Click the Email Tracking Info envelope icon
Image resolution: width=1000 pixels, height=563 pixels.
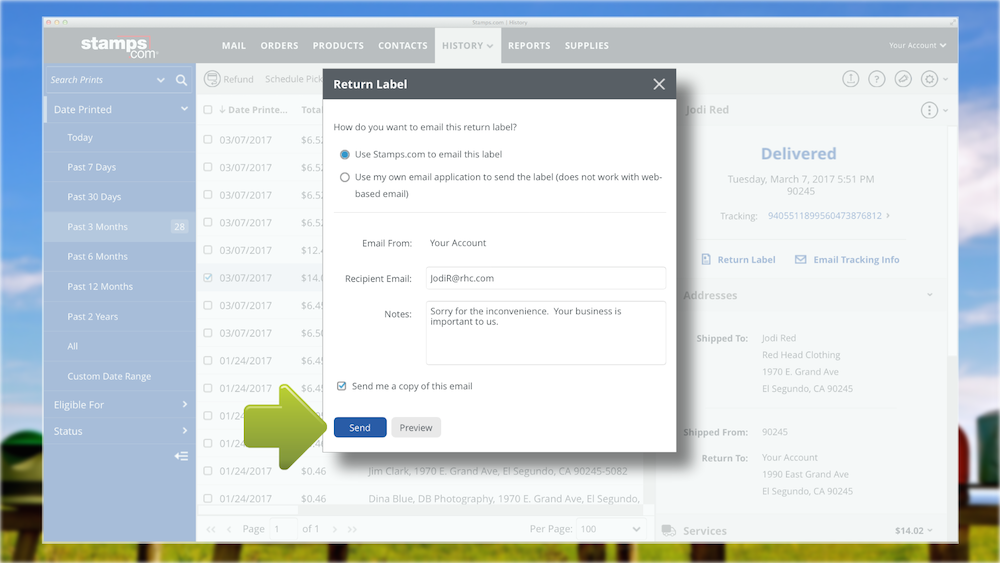(800, 259)
